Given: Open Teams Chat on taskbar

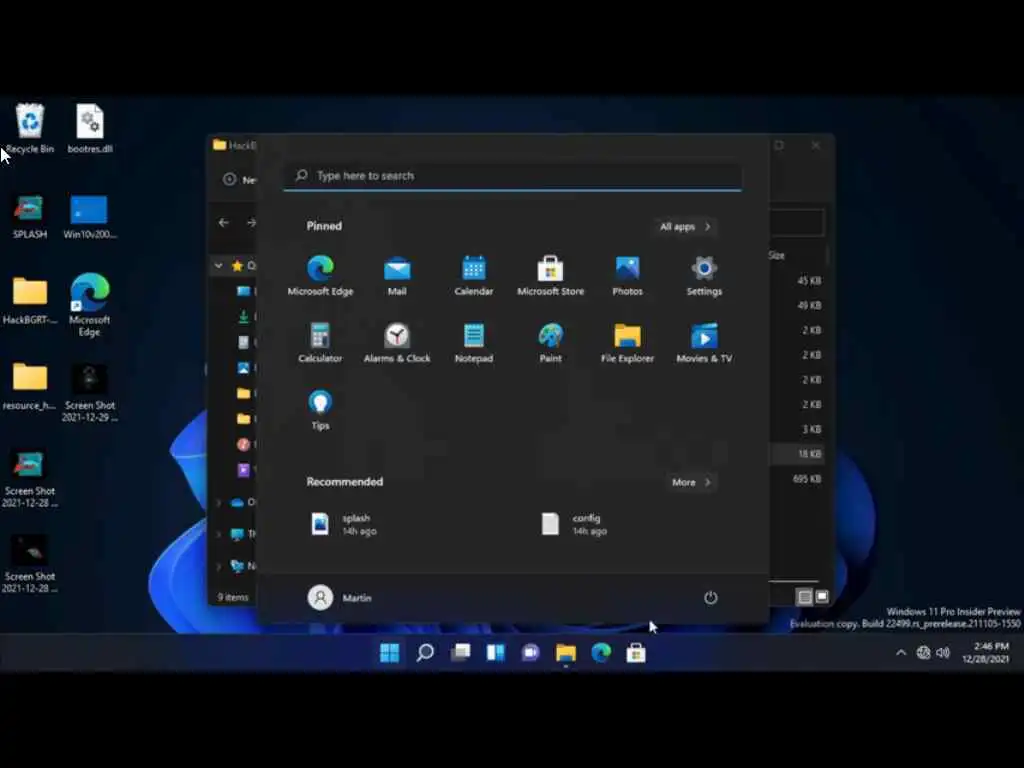Looking at the screenshot, I should (x=530, y=652).
